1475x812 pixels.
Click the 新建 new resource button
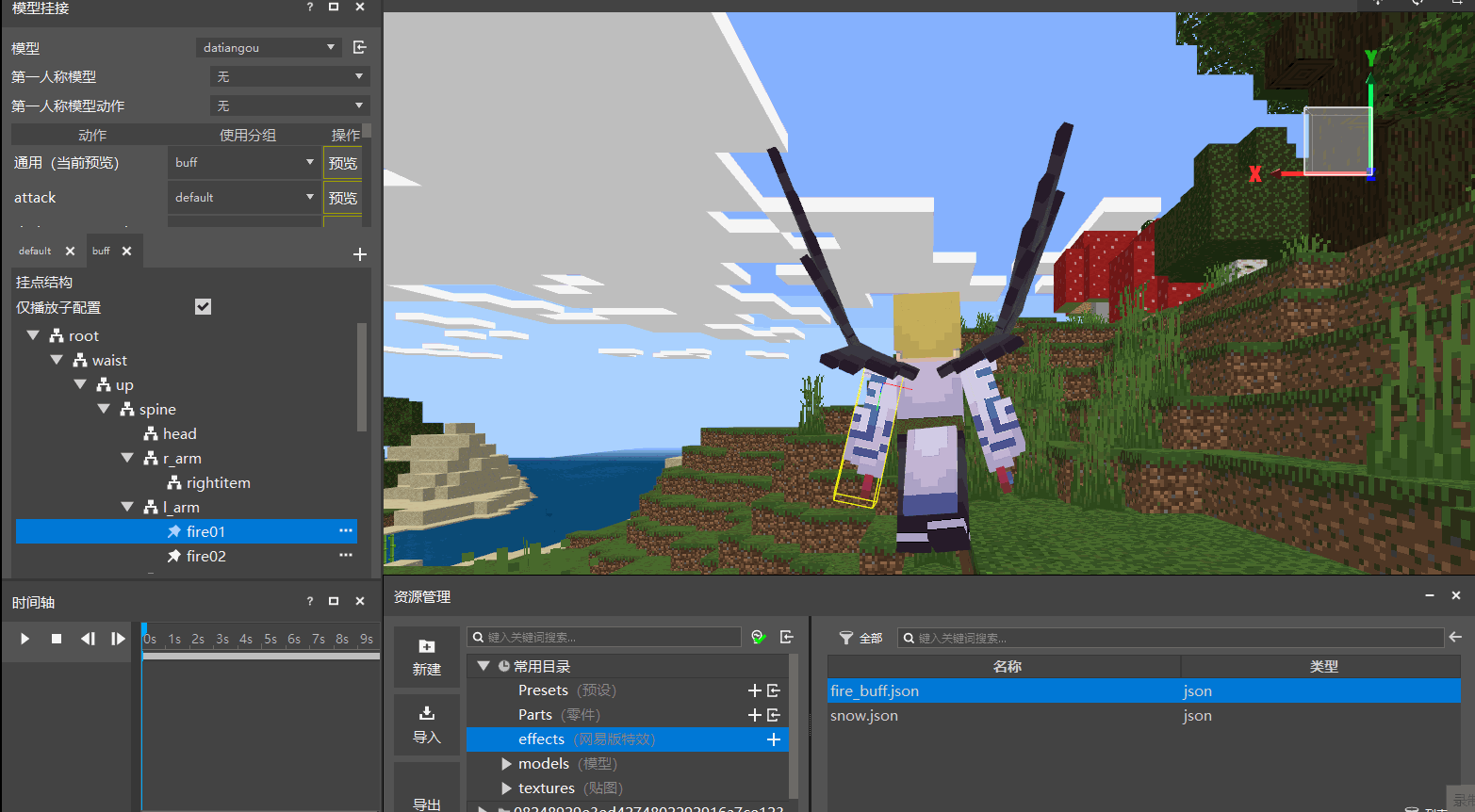[427, 657]
